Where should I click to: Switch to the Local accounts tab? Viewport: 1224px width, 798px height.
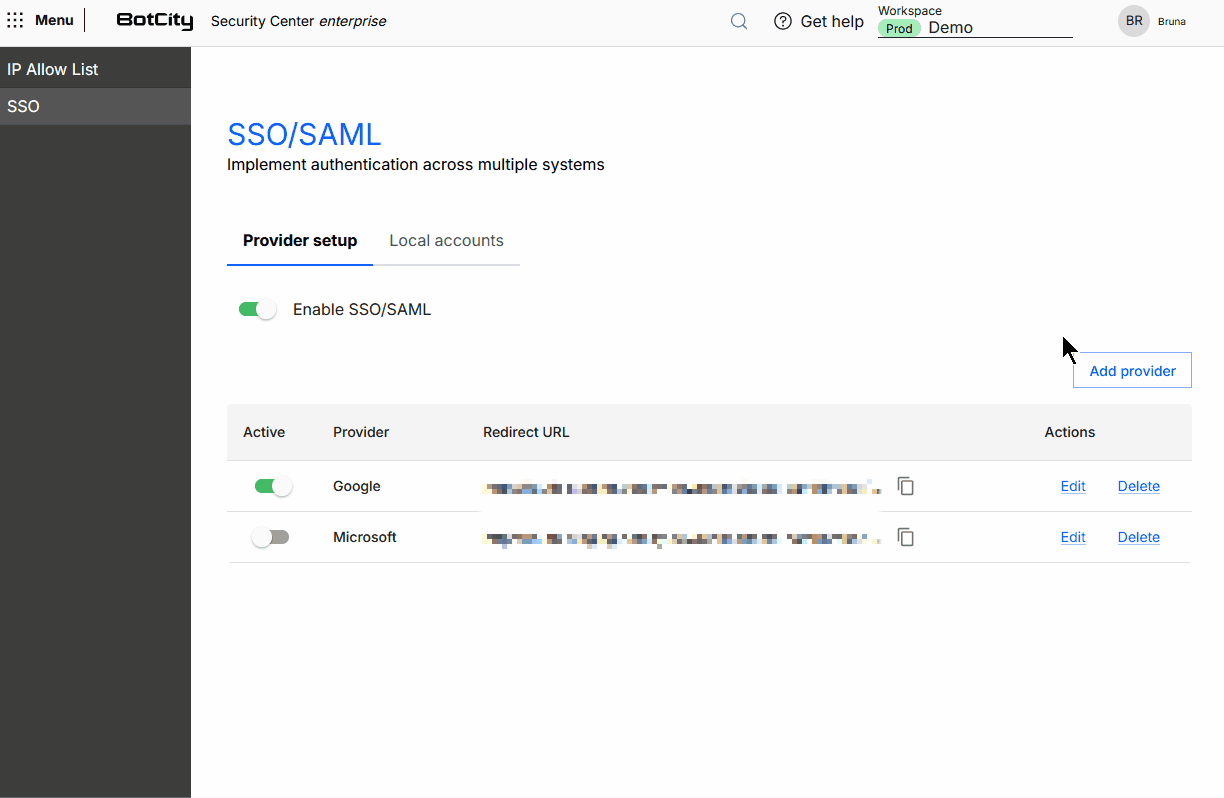[446, 241]
